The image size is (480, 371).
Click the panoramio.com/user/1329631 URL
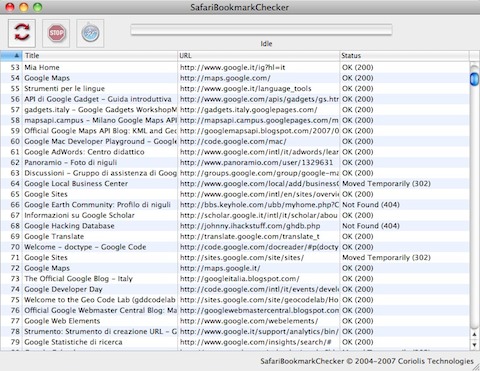256,162
